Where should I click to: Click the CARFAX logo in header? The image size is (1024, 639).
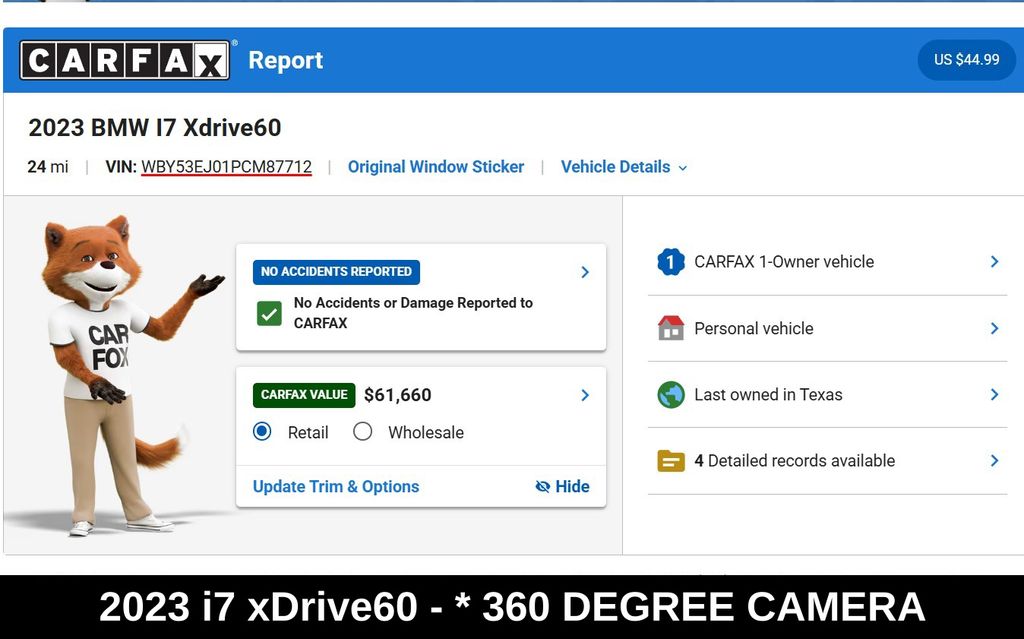pyautogui.click(x=125, y=60)
